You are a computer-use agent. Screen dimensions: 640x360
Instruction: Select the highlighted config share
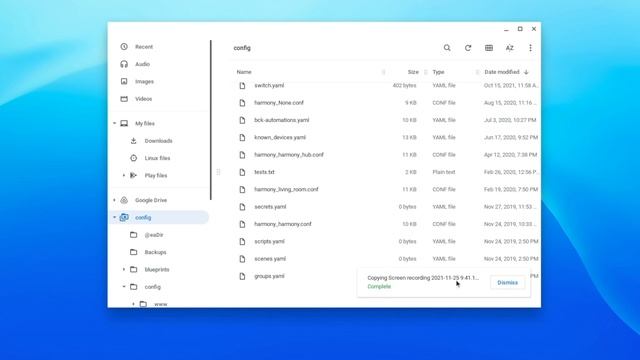click(159, 218)
